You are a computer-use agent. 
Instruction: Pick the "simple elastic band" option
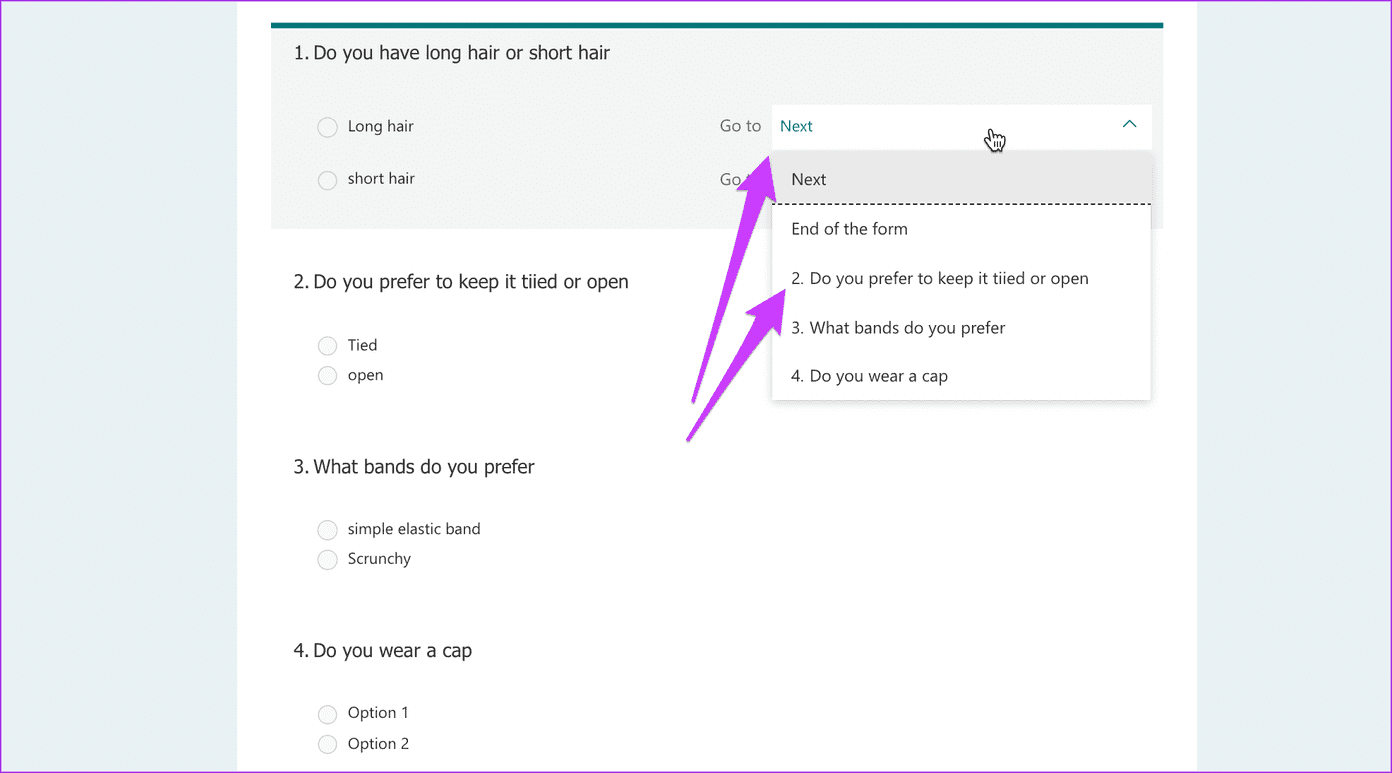pyautogui.click(x=327, y=529)
